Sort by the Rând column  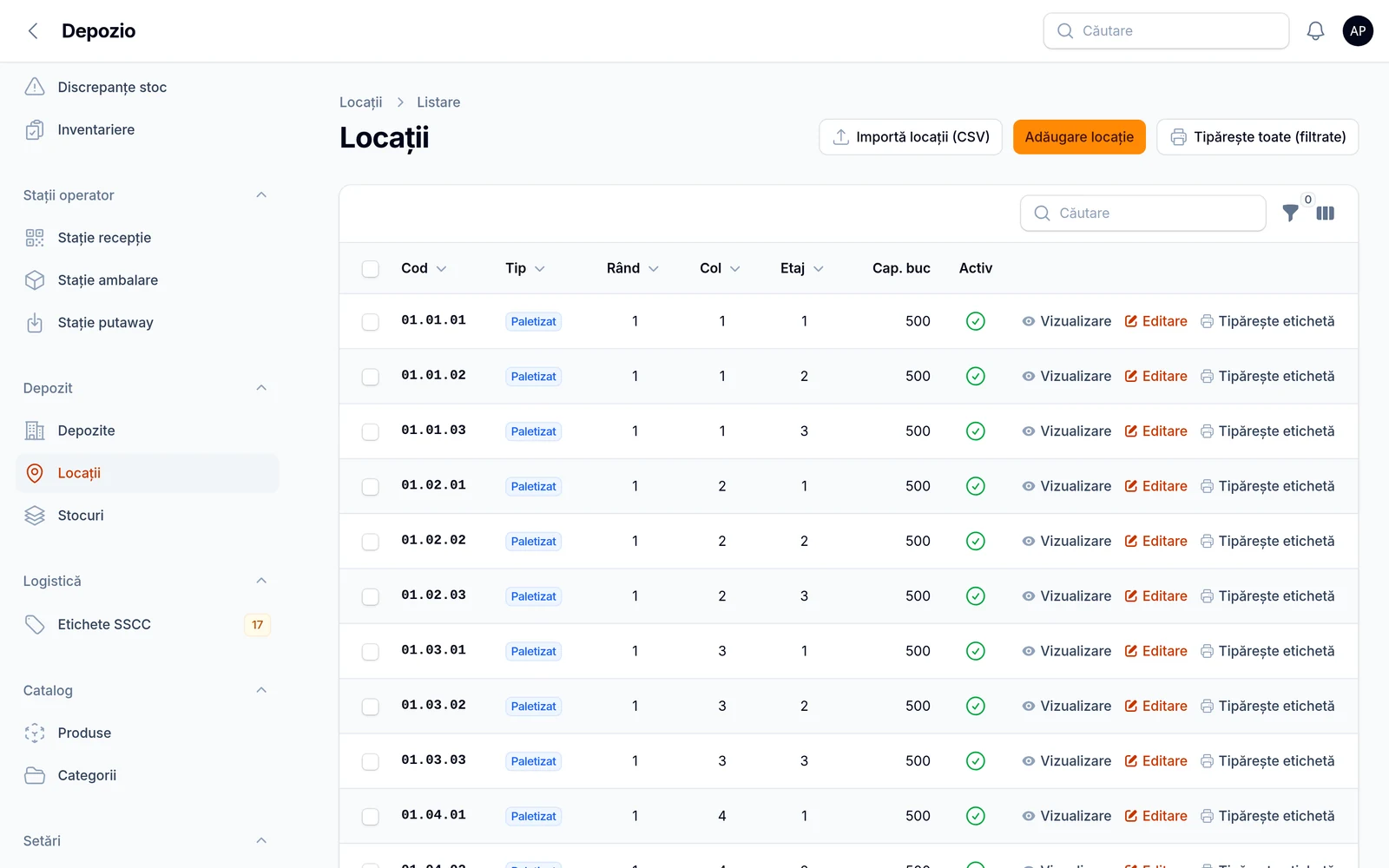click(x=633, y=268)
